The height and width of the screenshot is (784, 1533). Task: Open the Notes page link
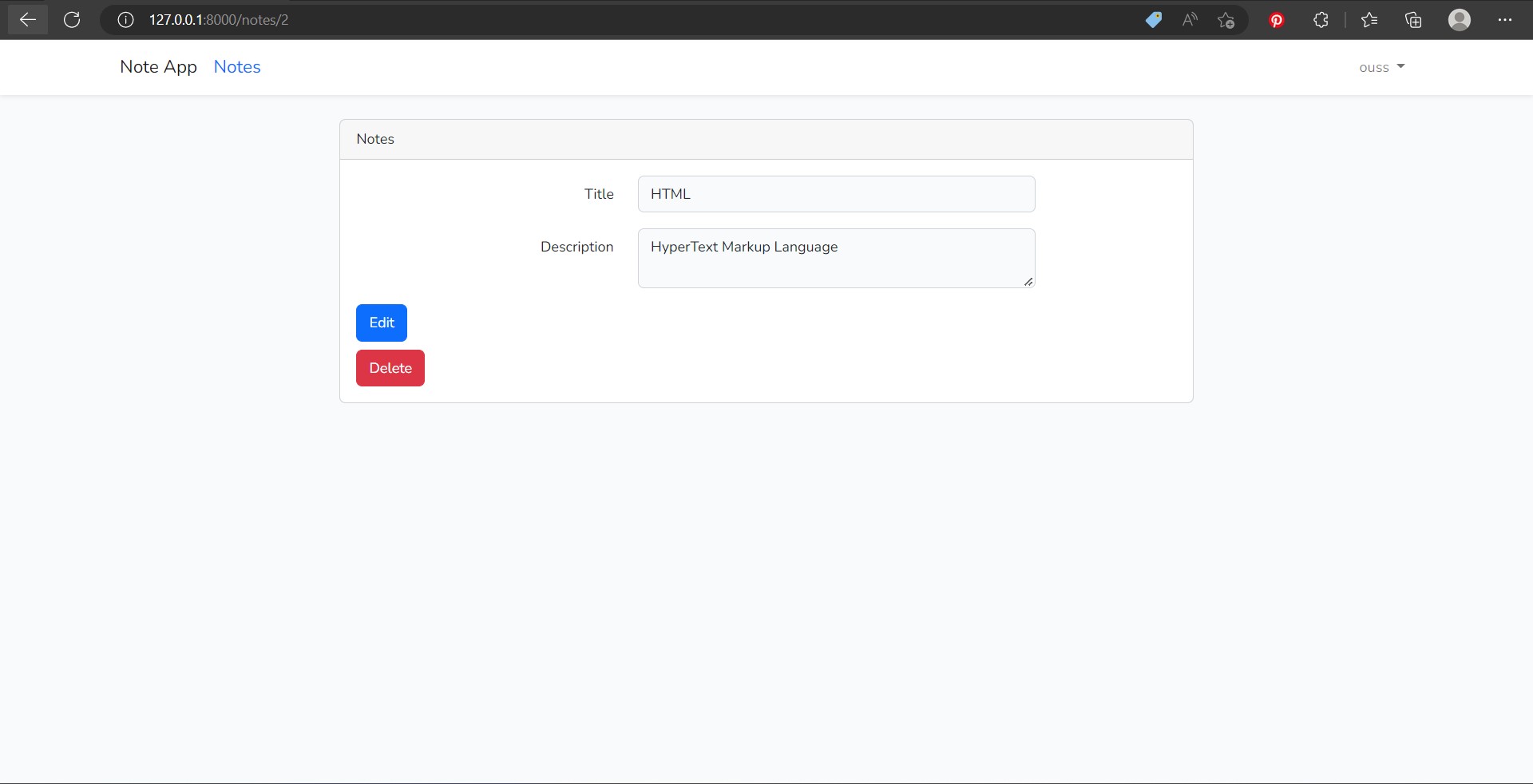(x=236, y=67)
